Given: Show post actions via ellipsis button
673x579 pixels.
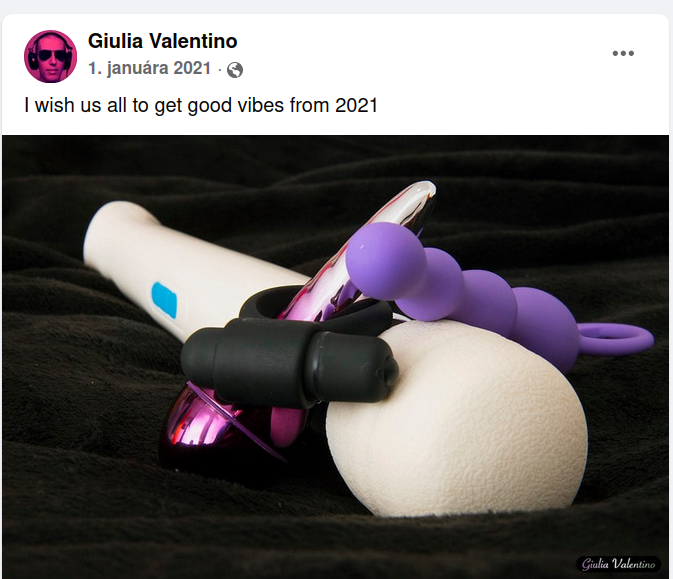Looking at the screenshot, I should click(623, 53).
